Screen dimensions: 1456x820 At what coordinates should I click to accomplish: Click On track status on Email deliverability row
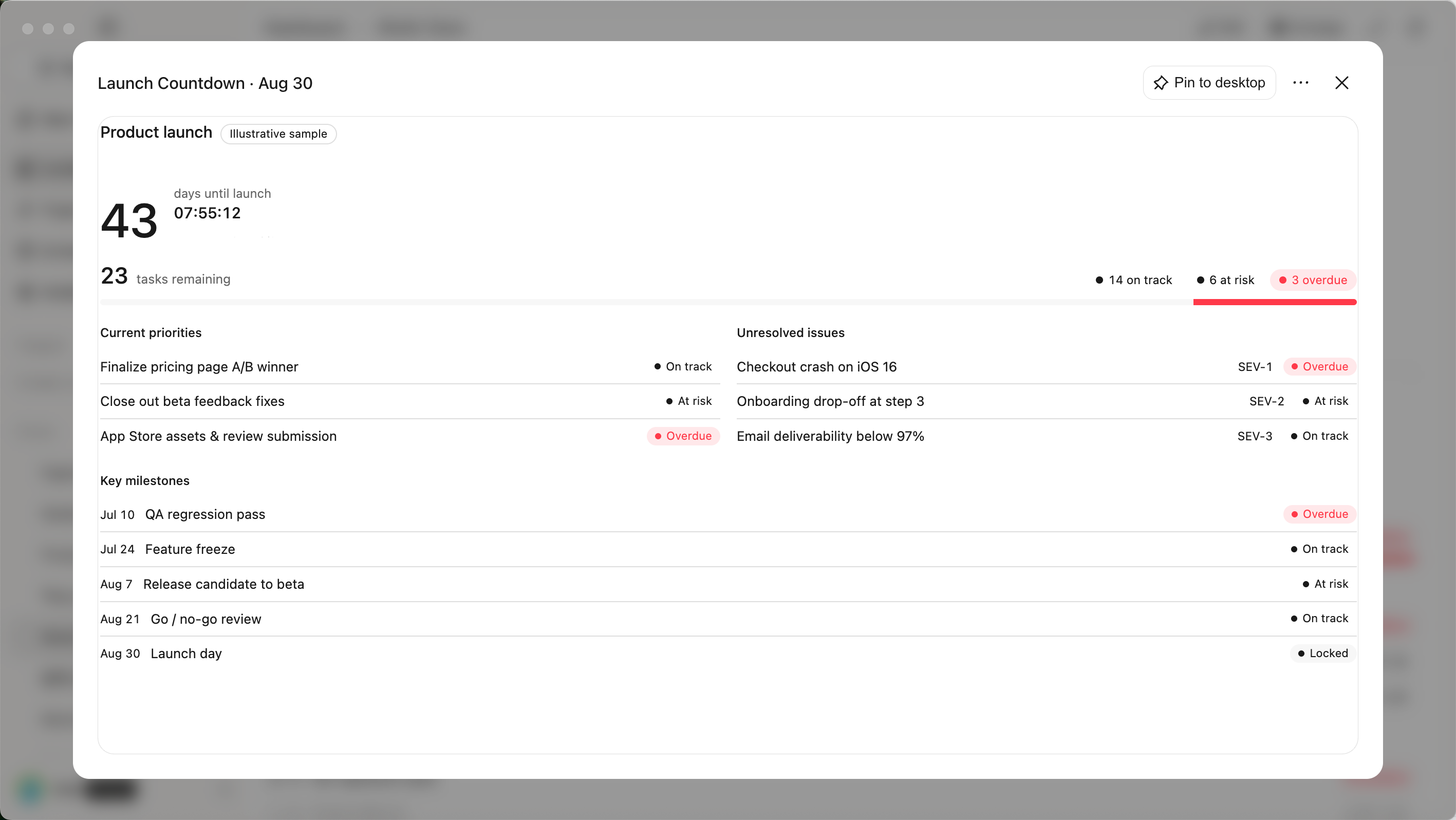click(1320, 436)
